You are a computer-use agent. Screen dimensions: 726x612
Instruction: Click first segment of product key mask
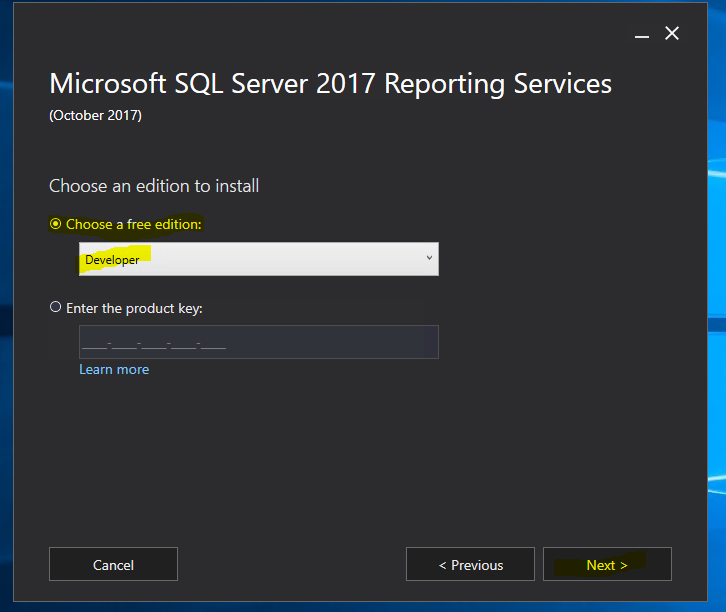[94, 345]
